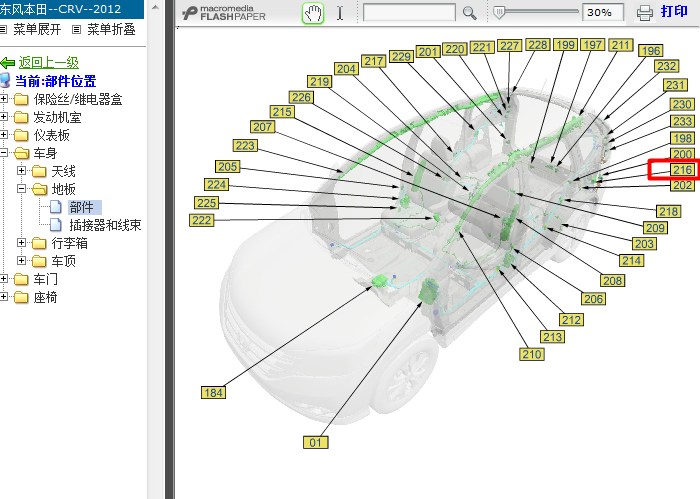Screen dimensions: 700x499
Task: Click the 打印 print link
Action: point(674,12)
